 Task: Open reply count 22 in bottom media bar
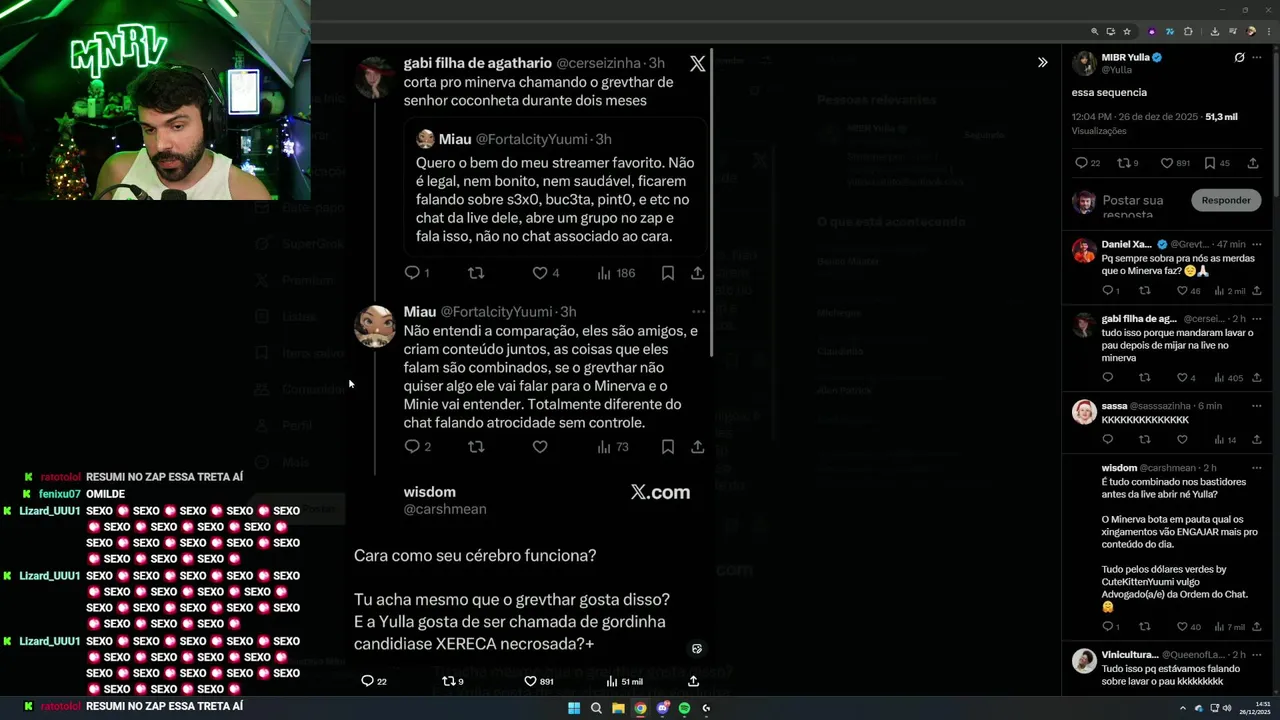373,681
